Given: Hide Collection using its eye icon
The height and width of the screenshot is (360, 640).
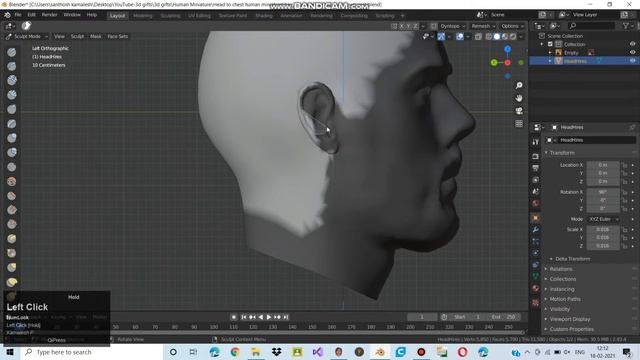Looking at the screenshot, I should point(632,44).
